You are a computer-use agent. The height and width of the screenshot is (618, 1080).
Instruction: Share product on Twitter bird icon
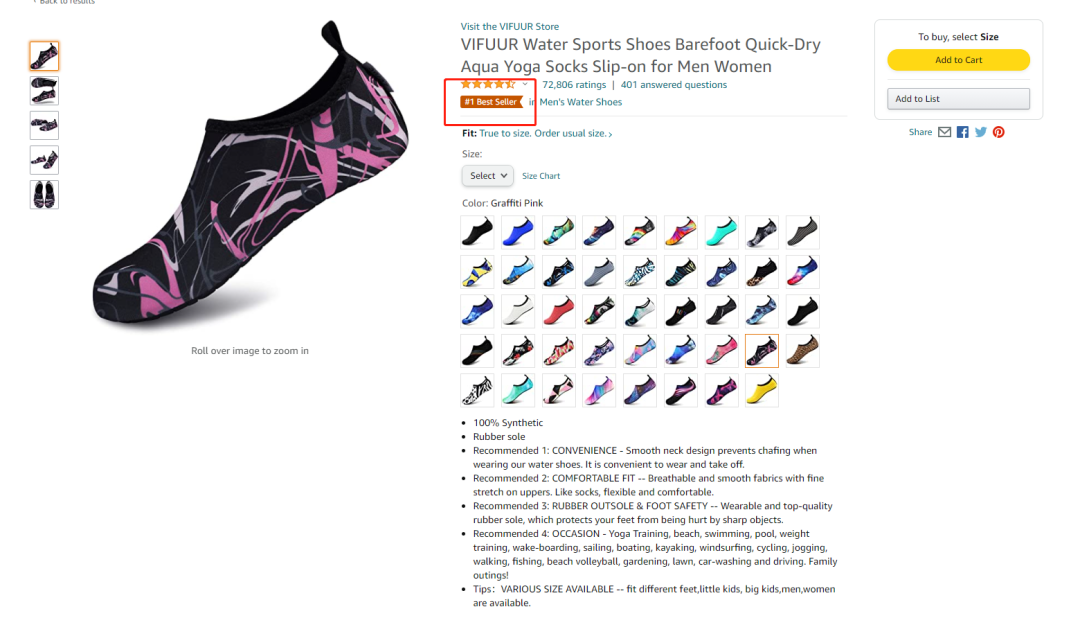coord(981,132)
